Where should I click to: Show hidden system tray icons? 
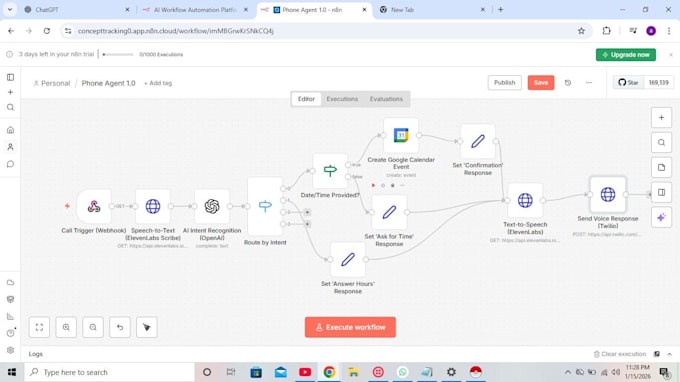(567, 372)
